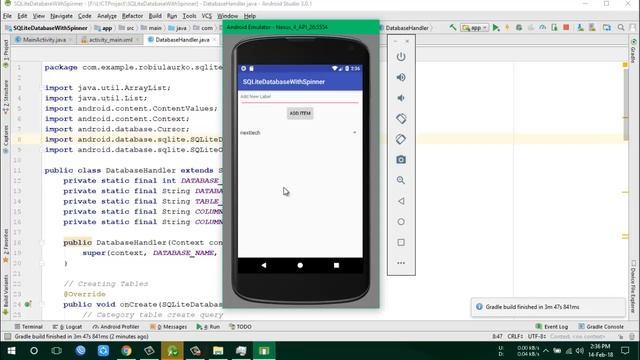Tap the phone's on-screen Back button
Screen dimensions: 640x360
point(264,265)
